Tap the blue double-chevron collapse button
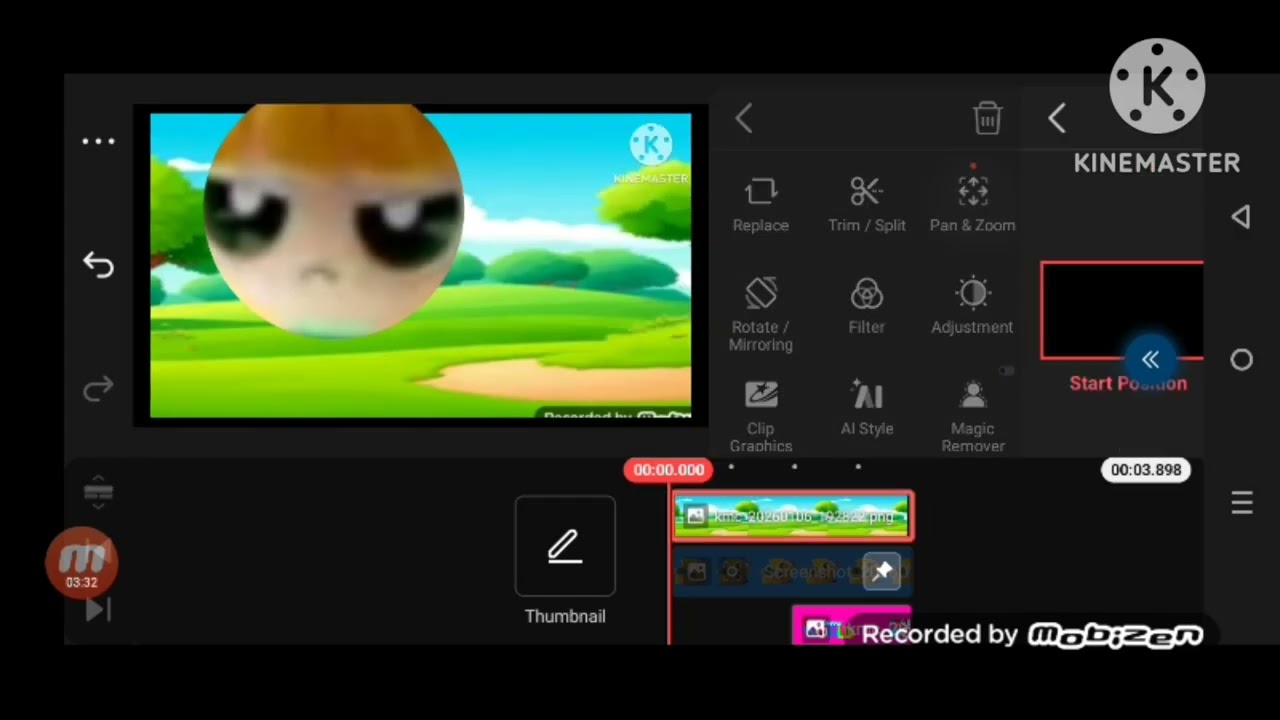This screenshot has height=720, width=1280. point(1150,360)
